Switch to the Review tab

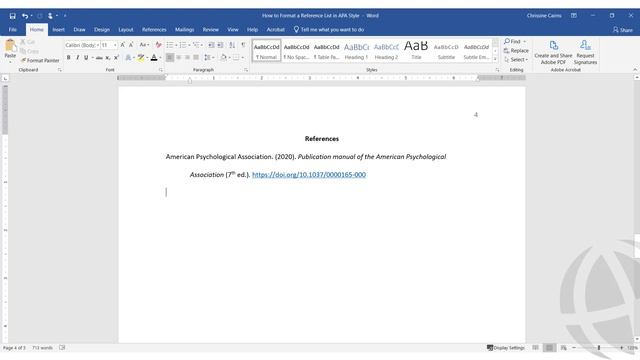(x=211, y=30)
